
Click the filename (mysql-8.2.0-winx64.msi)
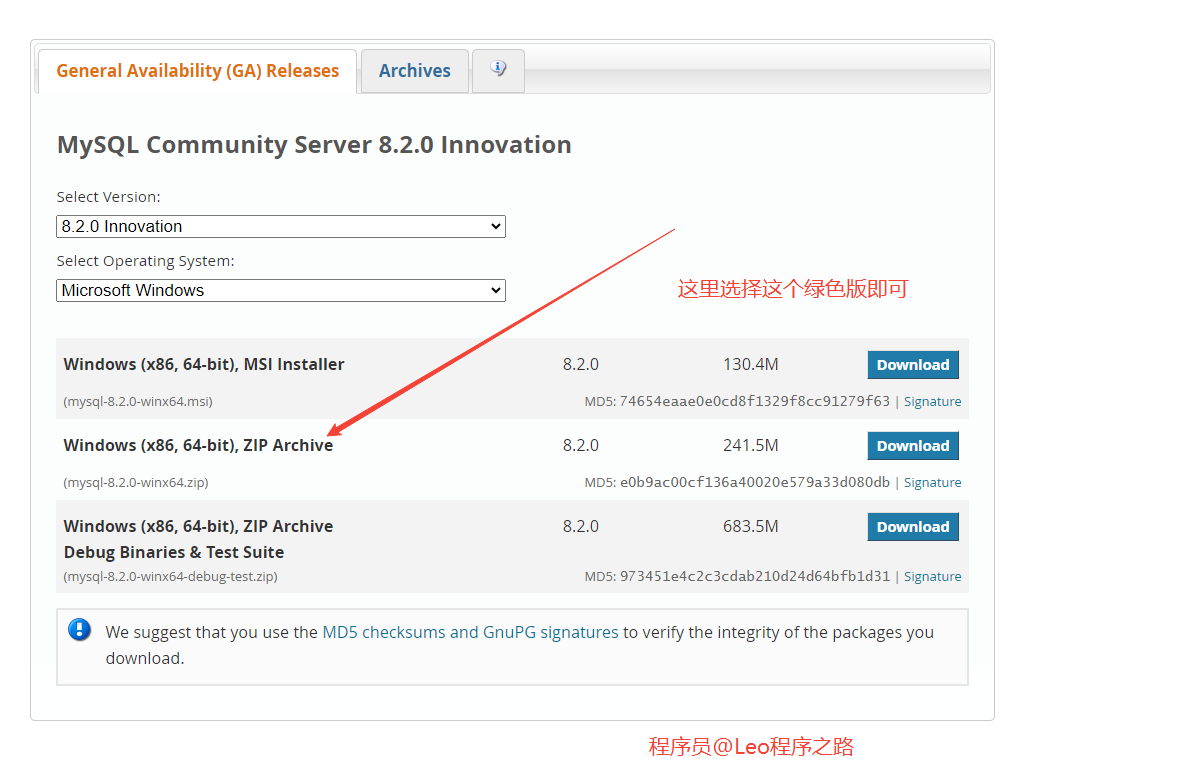tap(138, 402)
